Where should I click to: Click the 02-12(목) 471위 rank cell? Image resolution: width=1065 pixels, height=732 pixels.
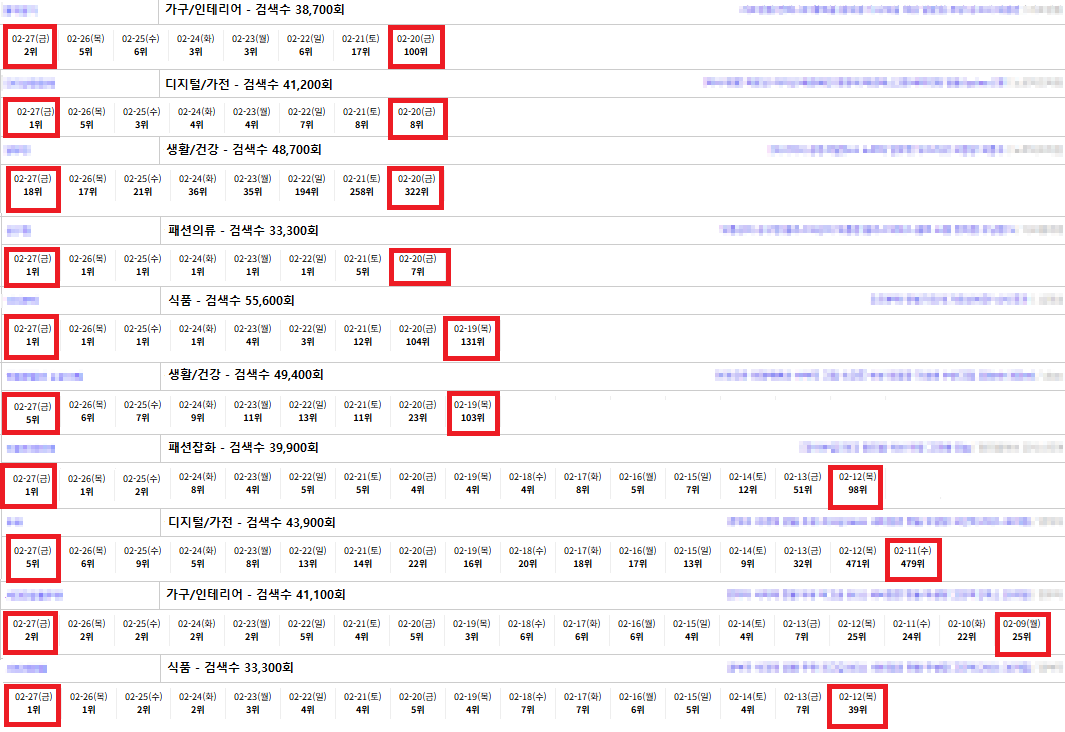tap(856, 557)
